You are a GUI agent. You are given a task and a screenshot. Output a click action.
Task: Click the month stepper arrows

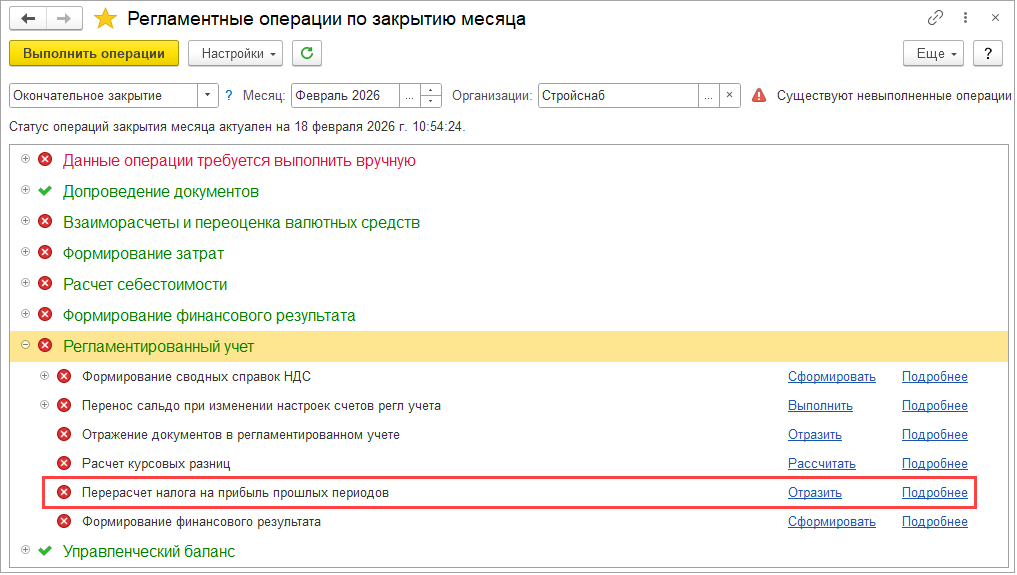tap(431, 96)
